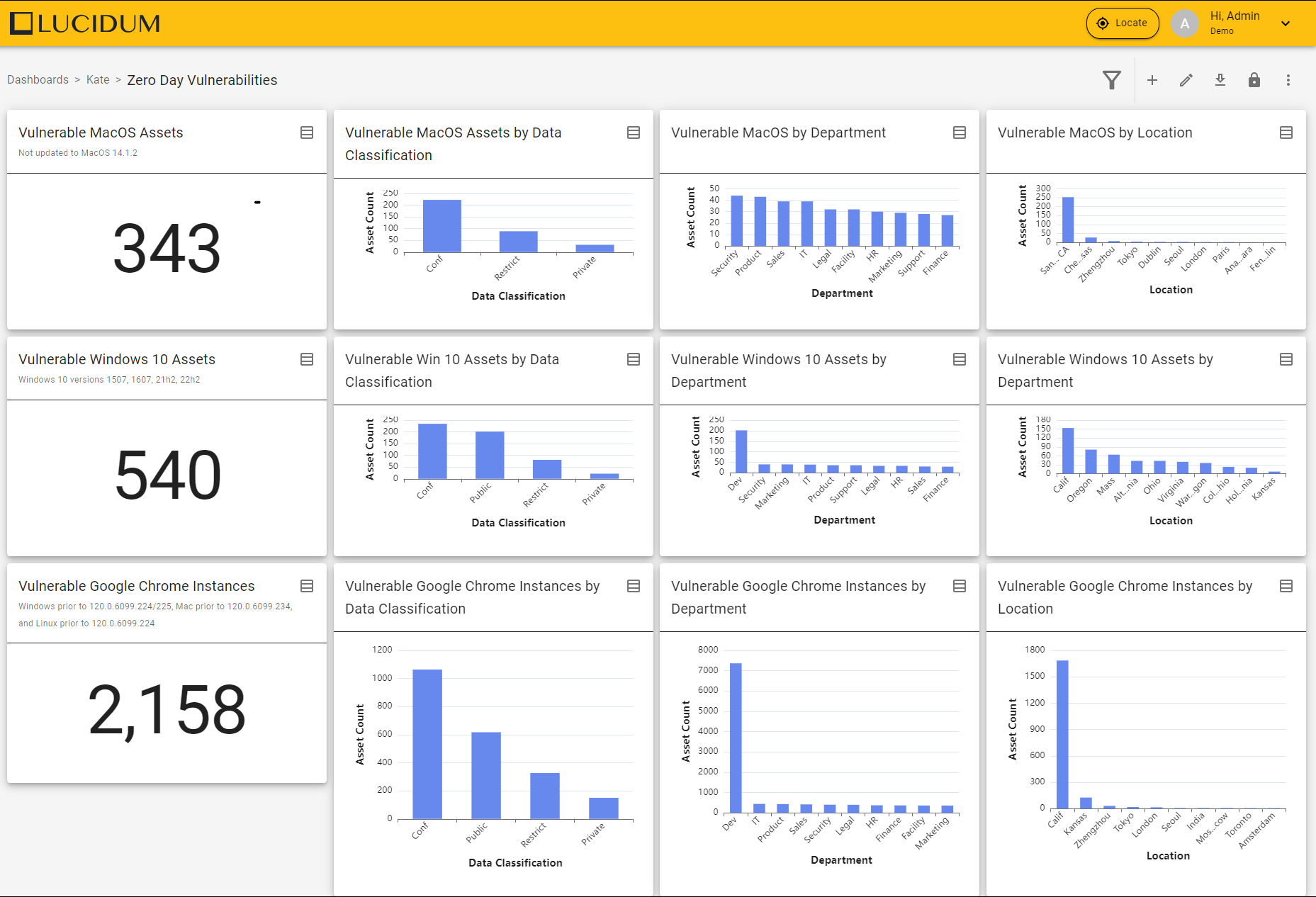Toggle the dashboard lock icon
This screenshot has width=1316, height=897.
coord(1254,80)
